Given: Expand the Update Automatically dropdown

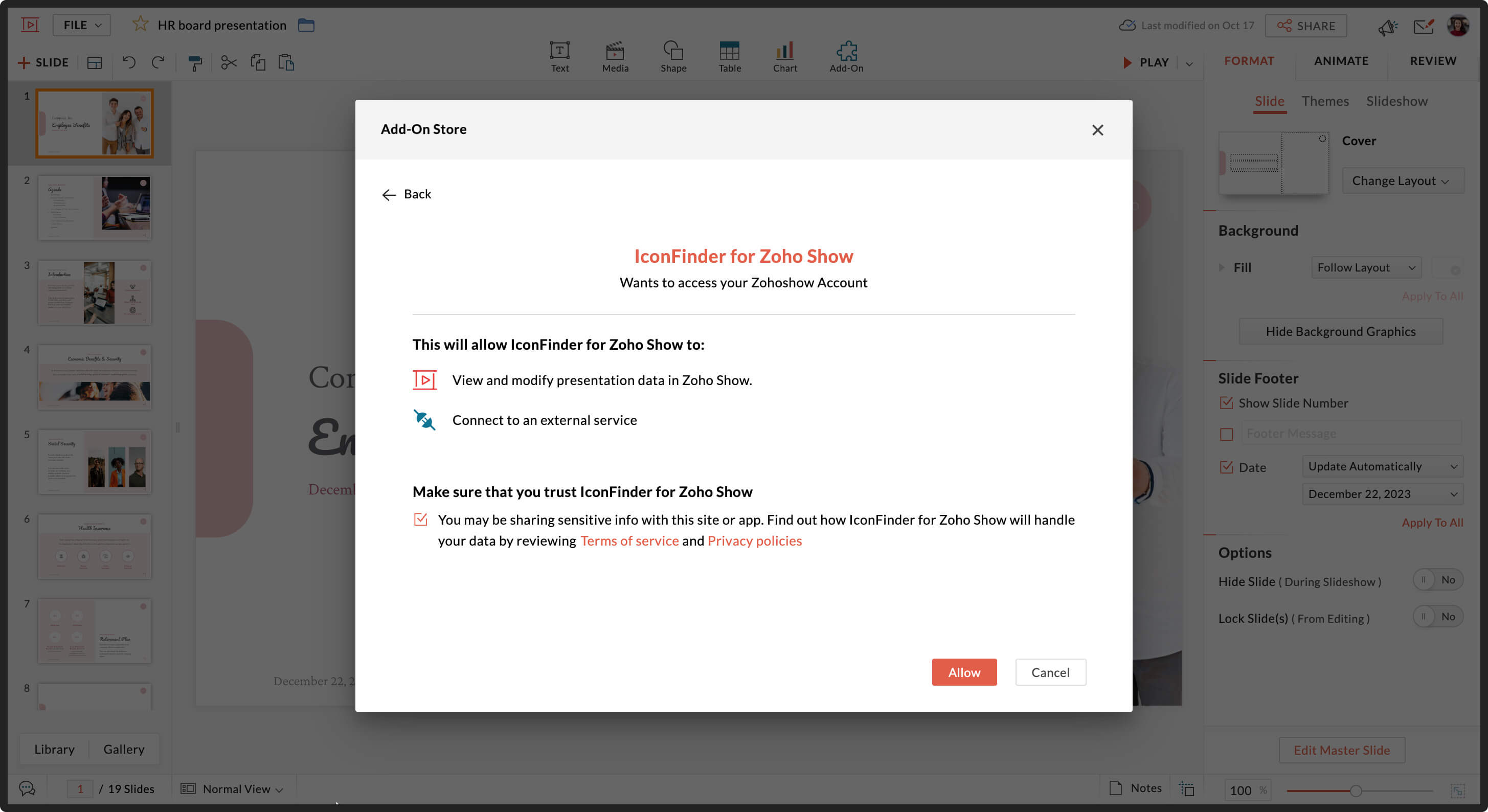Looking at the screenshot, I should [1382, 466].
